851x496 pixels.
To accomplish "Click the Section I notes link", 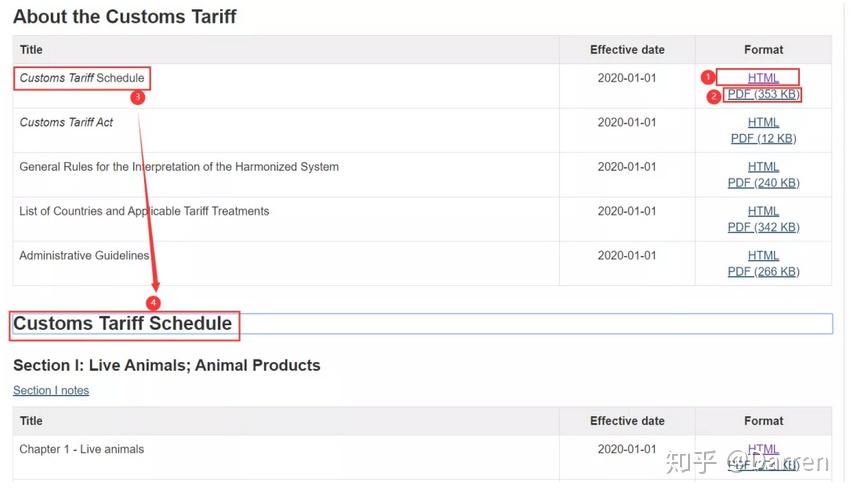I will [x=51, y=391].
